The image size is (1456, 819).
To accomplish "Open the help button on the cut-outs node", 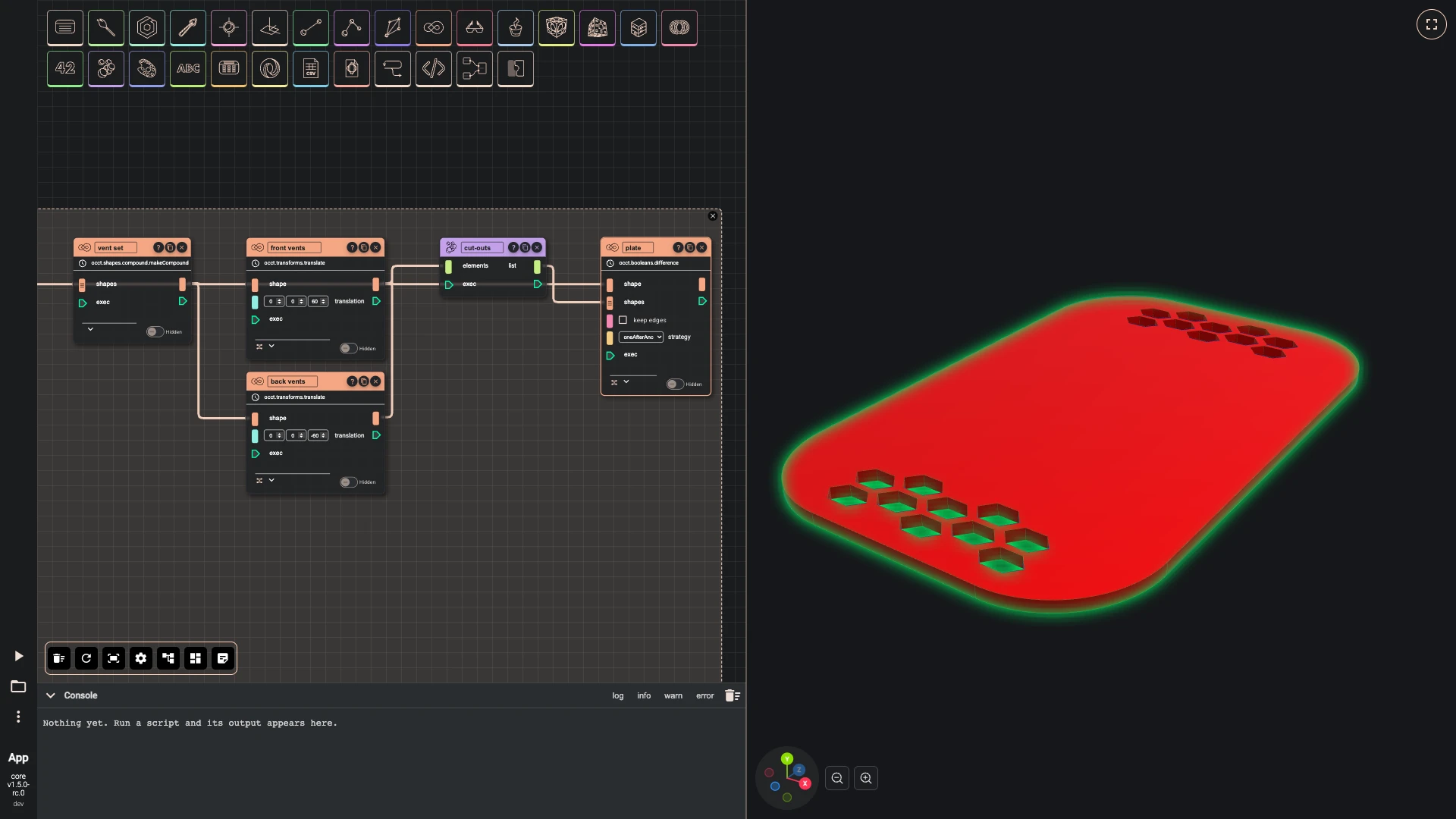I will click(x=513, y=247).
